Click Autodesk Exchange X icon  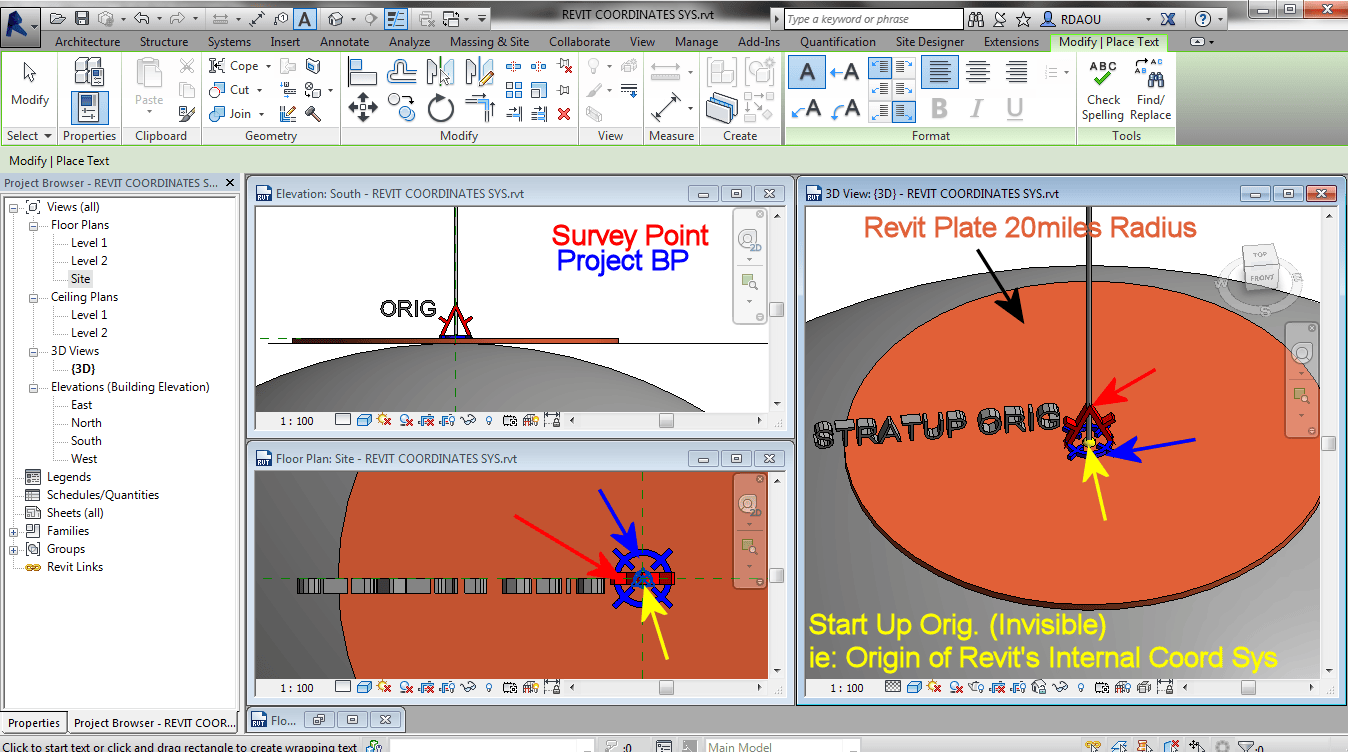(1167, 19)
